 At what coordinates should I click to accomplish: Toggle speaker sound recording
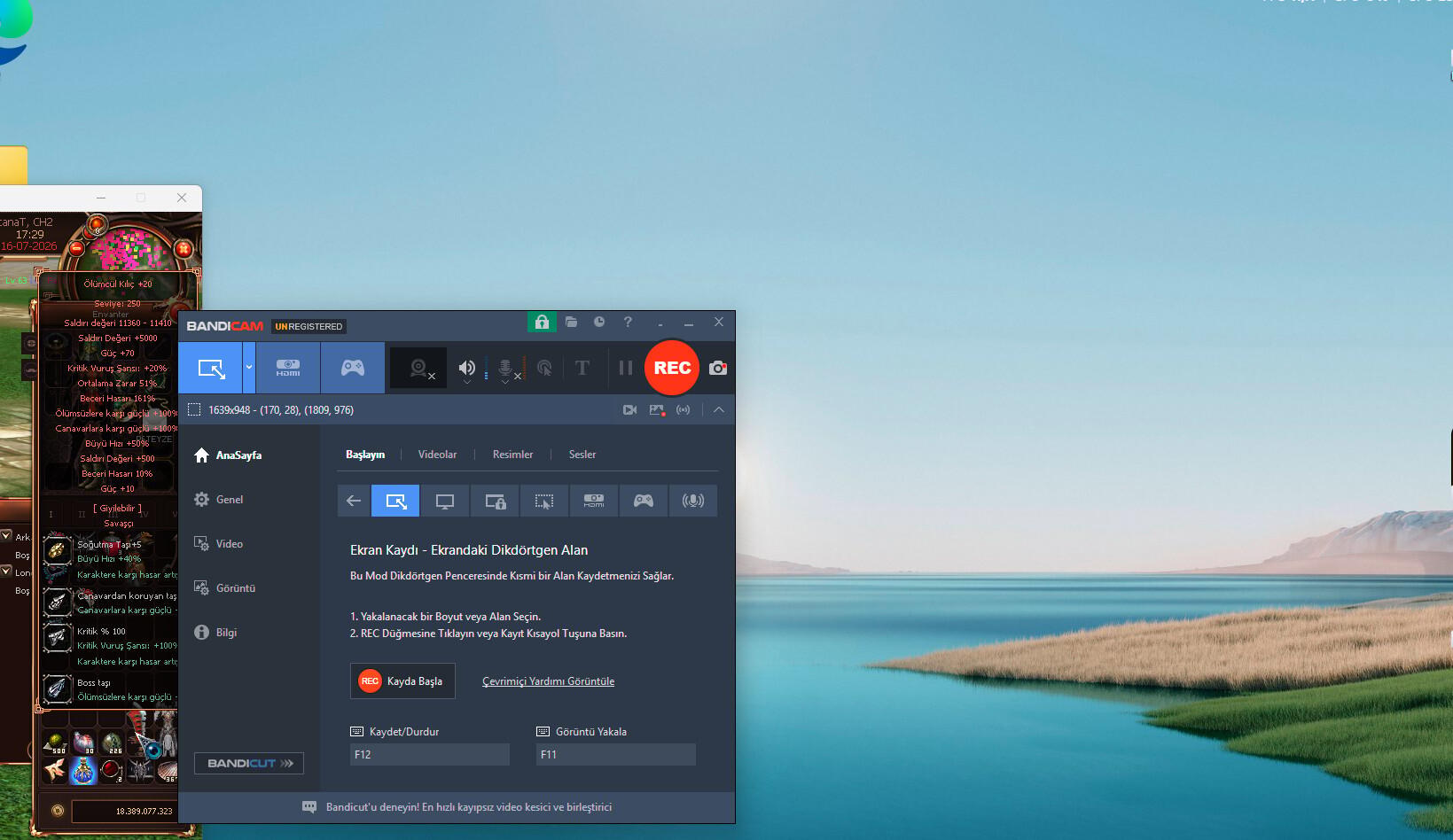click(466, 368)
